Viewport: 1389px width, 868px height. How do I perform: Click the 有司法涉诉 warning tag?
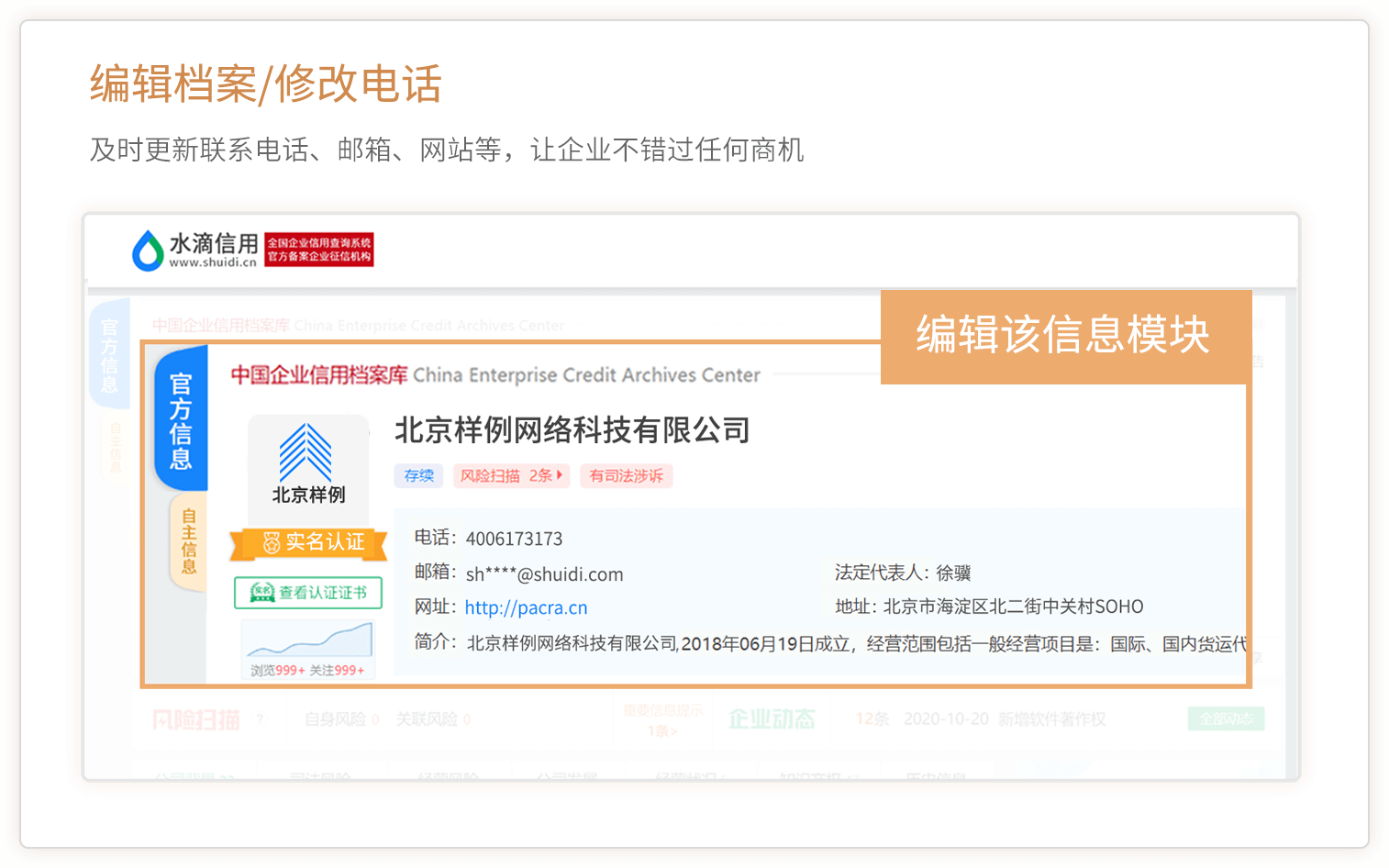pos(626,475)
